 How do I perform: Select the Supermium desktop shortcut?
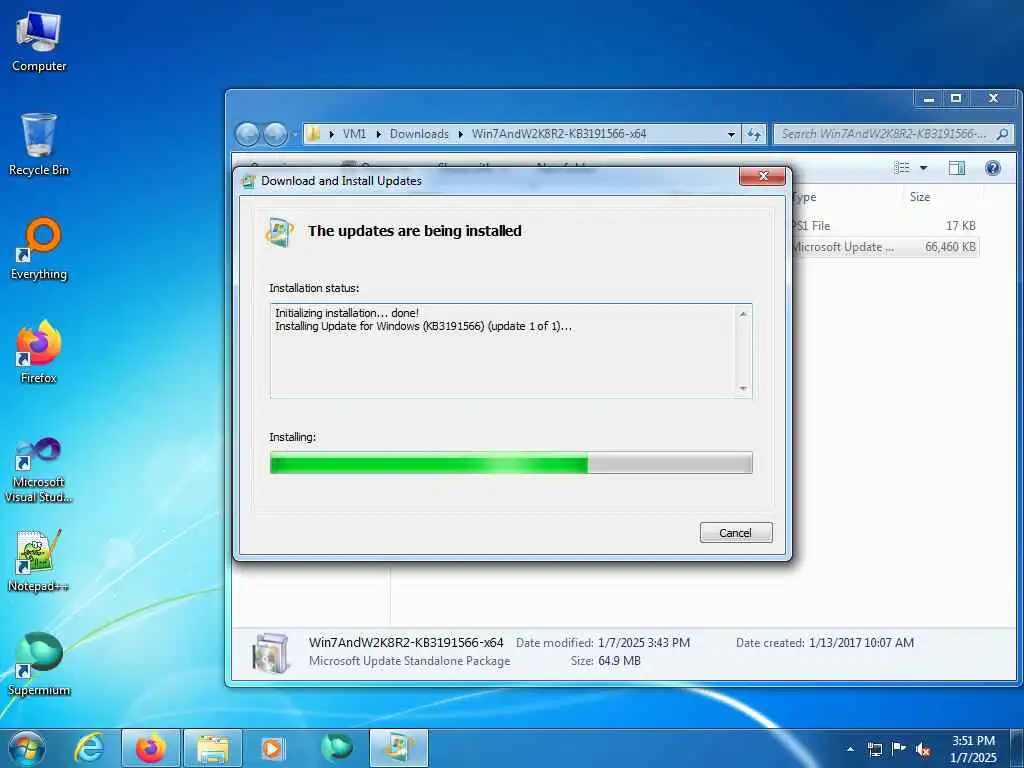click(x=39, y=664)
